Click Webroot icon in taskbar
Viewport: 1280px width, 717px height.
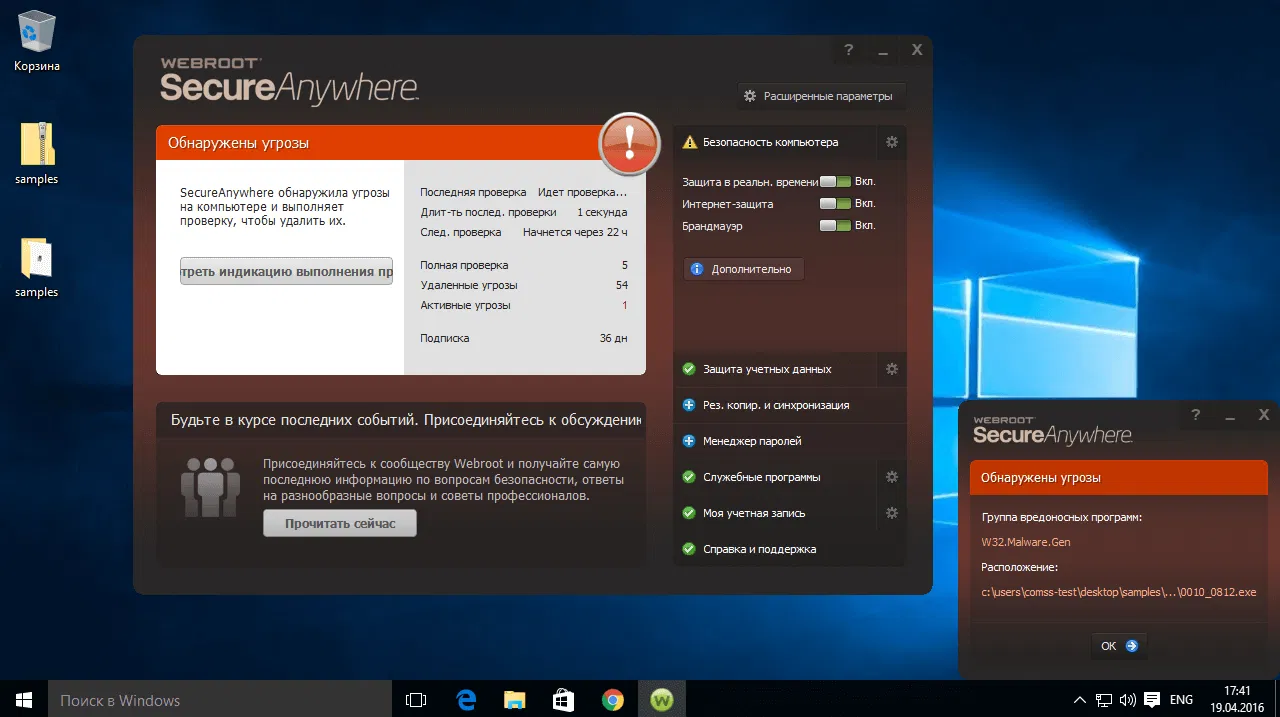662,699
